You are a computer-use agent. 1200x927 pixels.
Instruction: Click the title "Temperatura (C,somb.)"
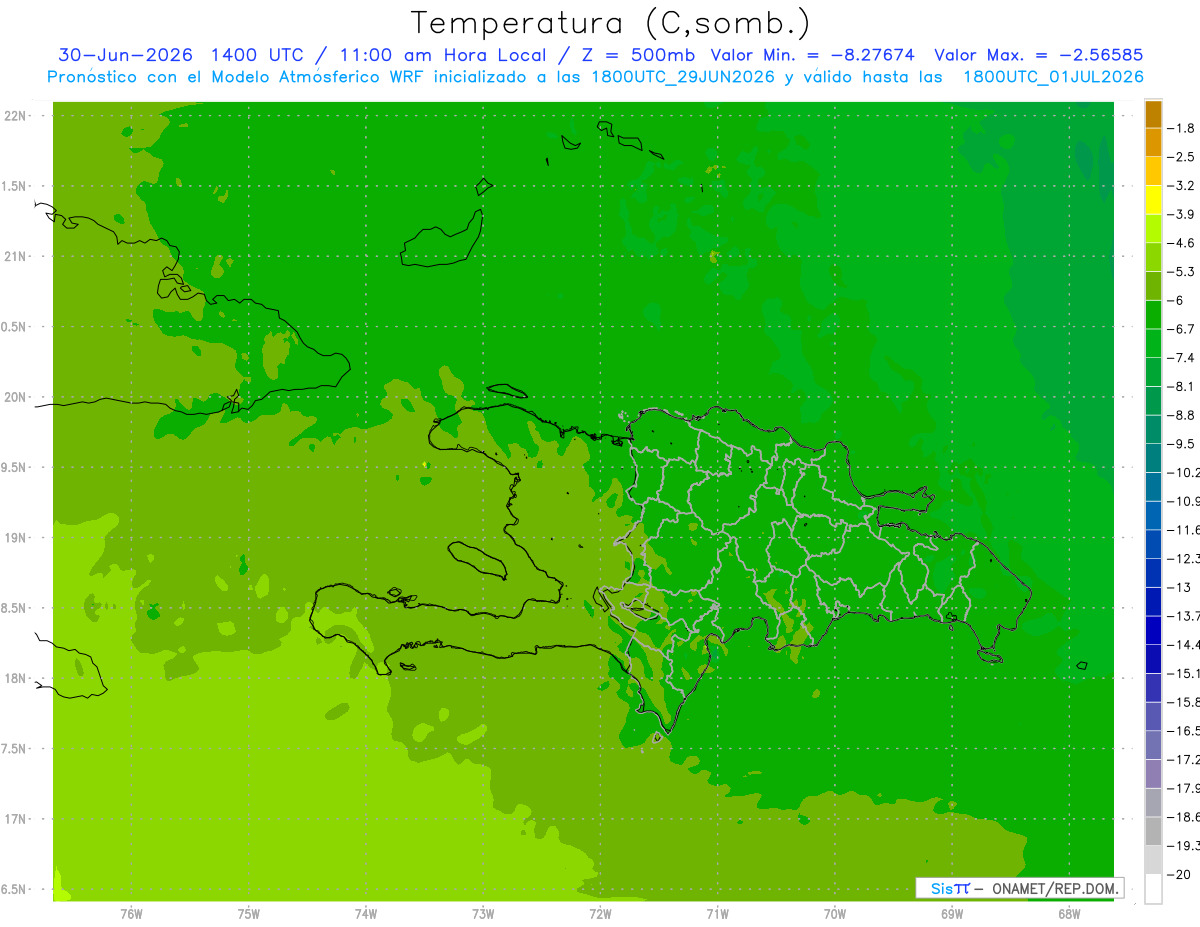pos(611,23)
